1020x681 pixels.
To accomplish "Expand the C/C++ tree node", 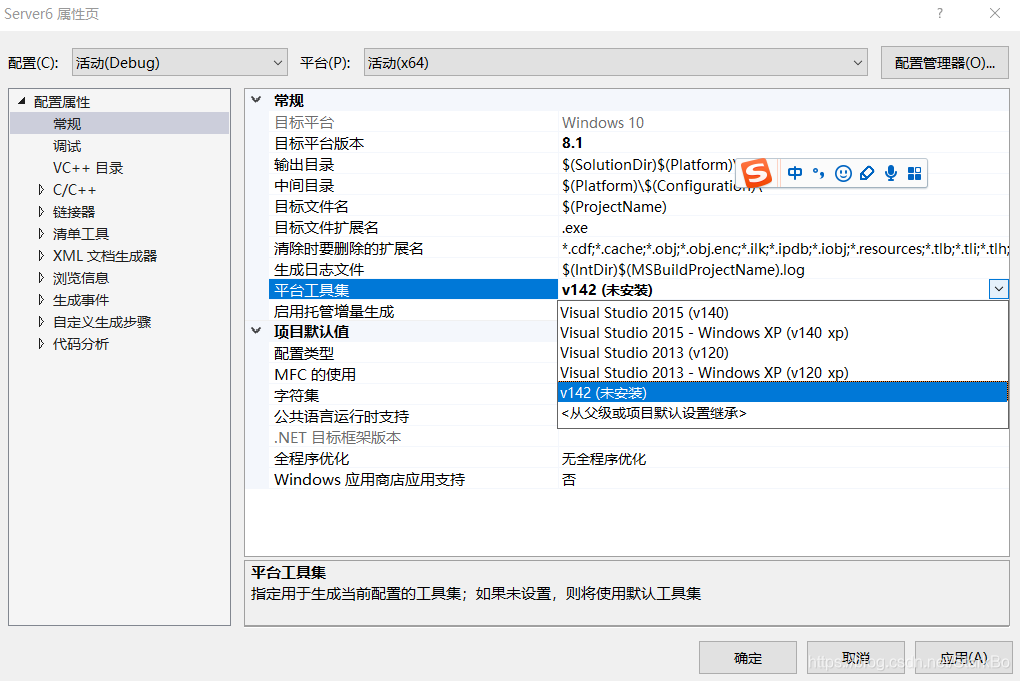I will click(41, 189).
